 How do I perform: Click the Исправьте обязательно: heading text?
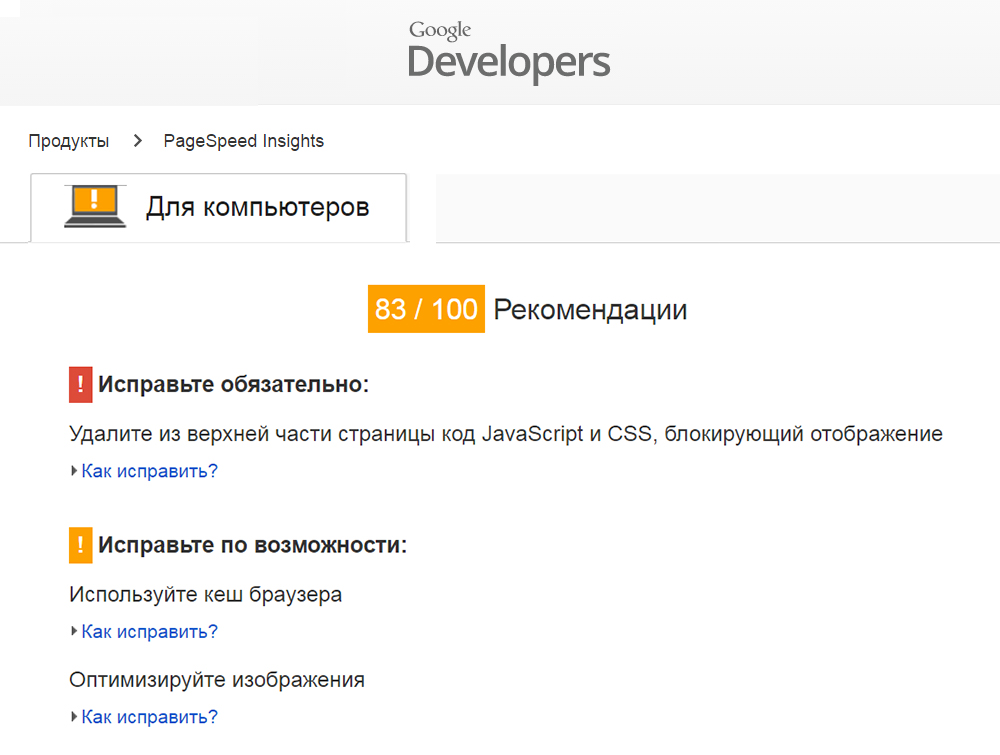click(233, 385)
